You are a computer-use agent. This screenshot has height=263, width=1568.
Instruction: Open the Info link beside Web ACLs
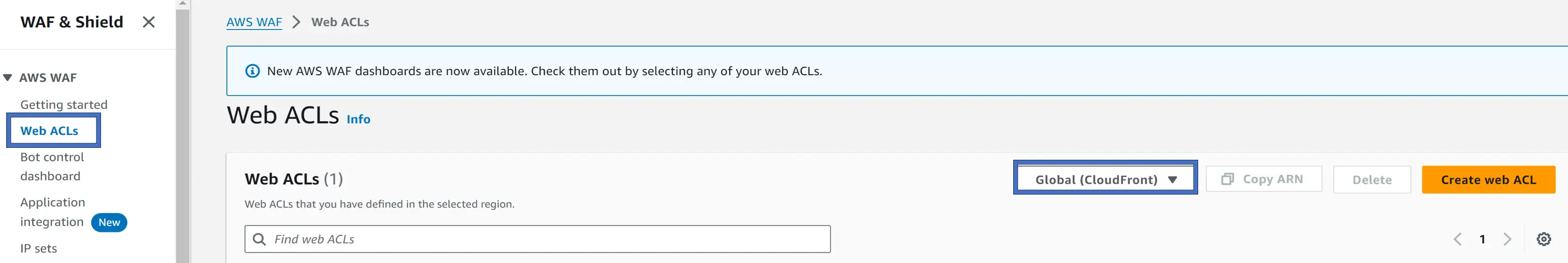click(358, 119)
